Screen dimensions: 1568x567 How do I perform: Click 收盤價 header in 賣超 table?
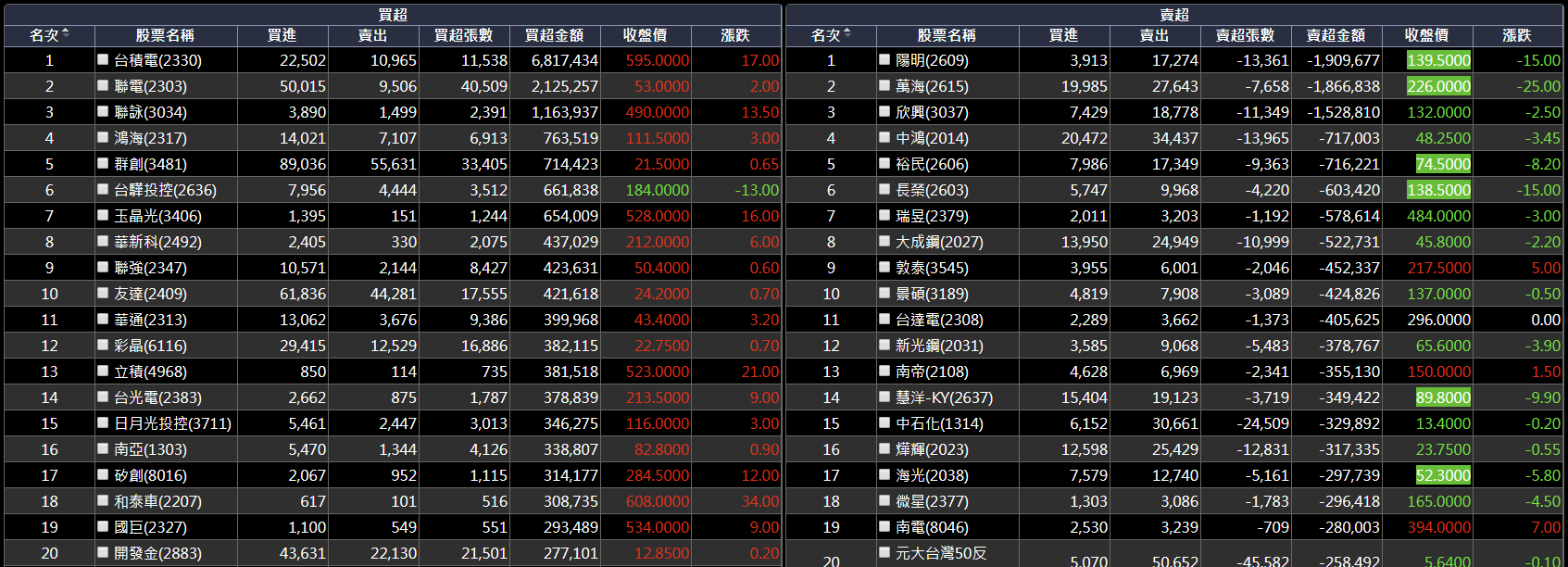point(1426,35)
